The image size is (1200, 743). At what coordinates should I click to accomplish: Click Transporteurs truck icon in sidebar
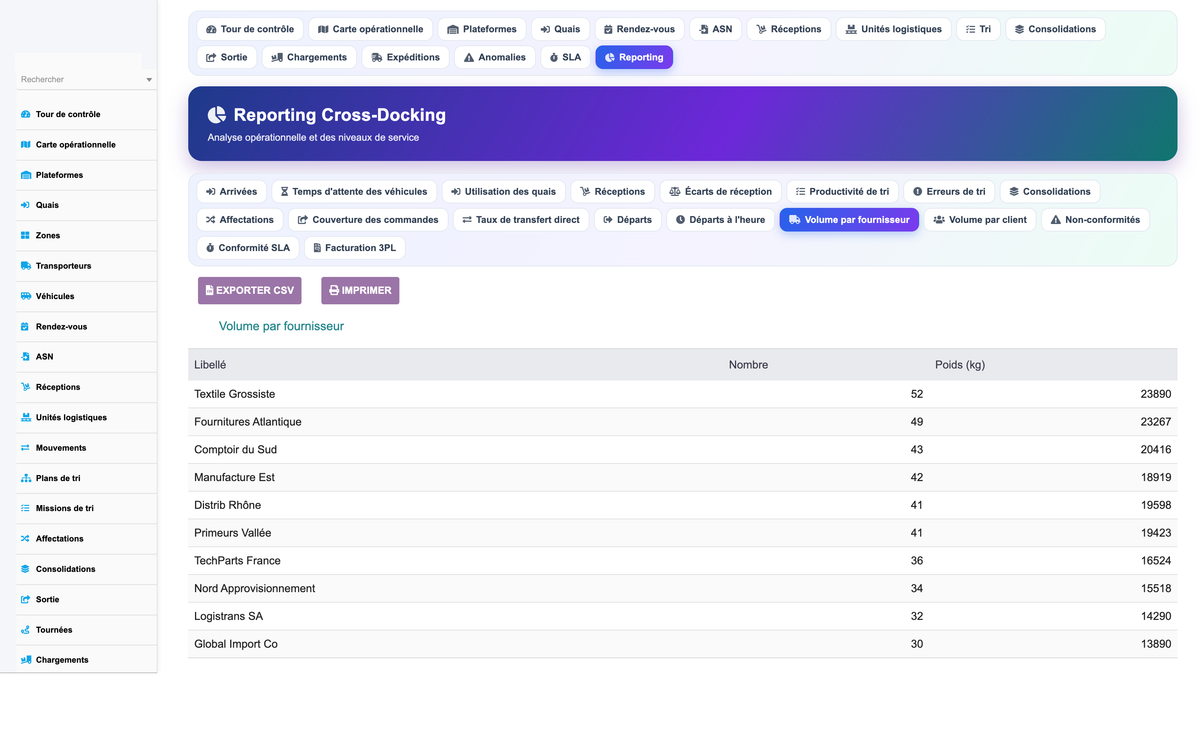click(x=26, y=266)
